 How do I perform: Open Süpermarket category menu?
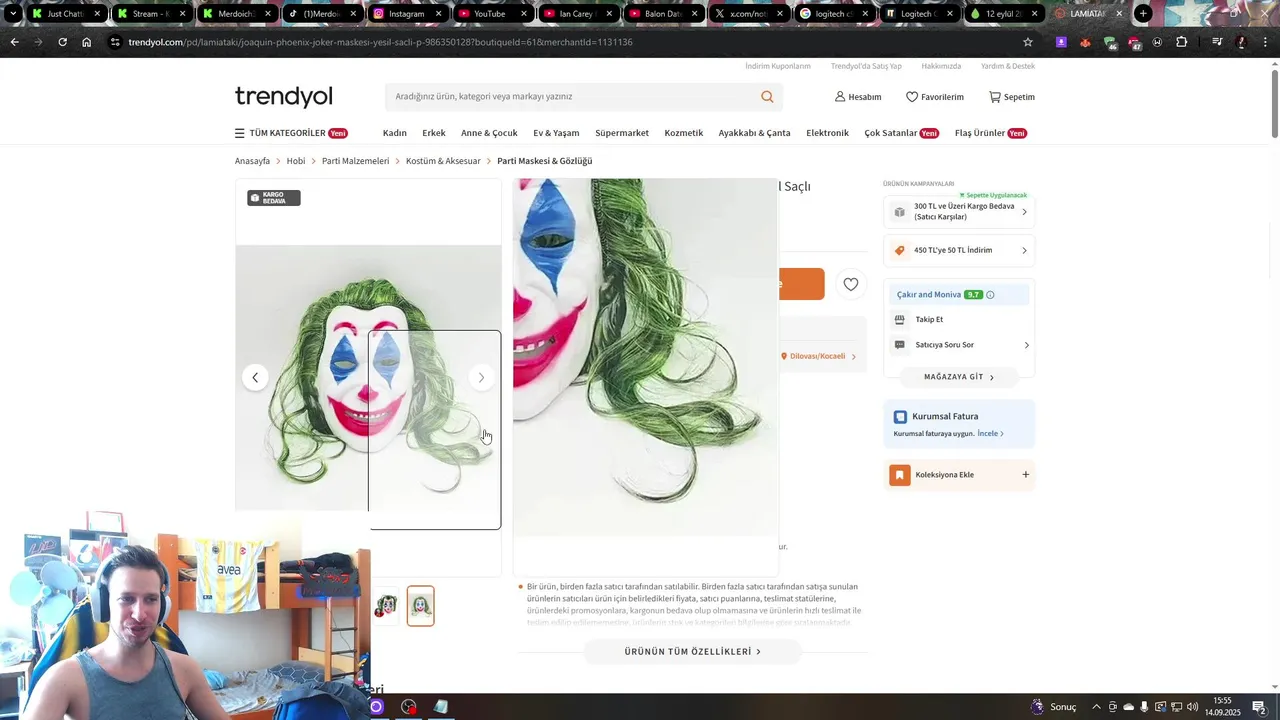[622, 133]
